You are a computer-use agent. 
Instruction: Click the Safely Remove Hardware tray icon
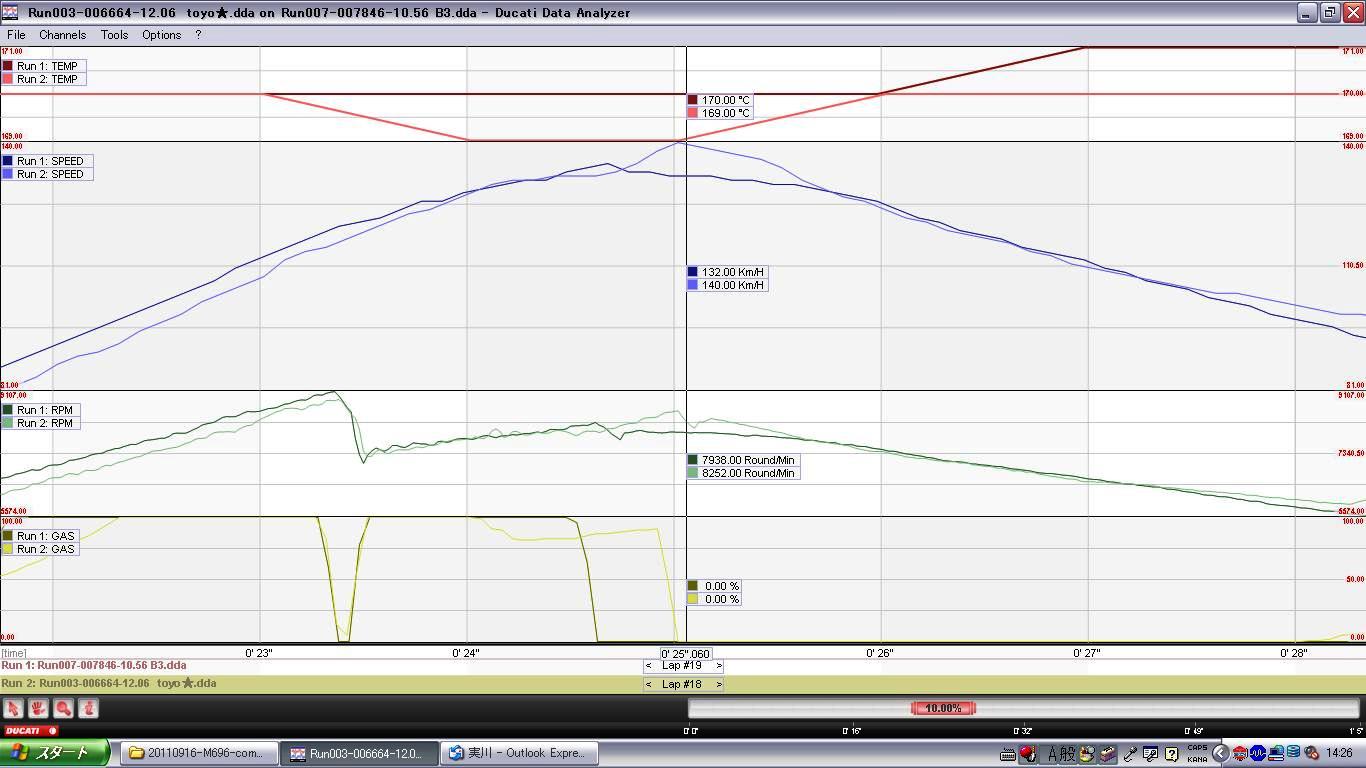[x=1310, y=753]
